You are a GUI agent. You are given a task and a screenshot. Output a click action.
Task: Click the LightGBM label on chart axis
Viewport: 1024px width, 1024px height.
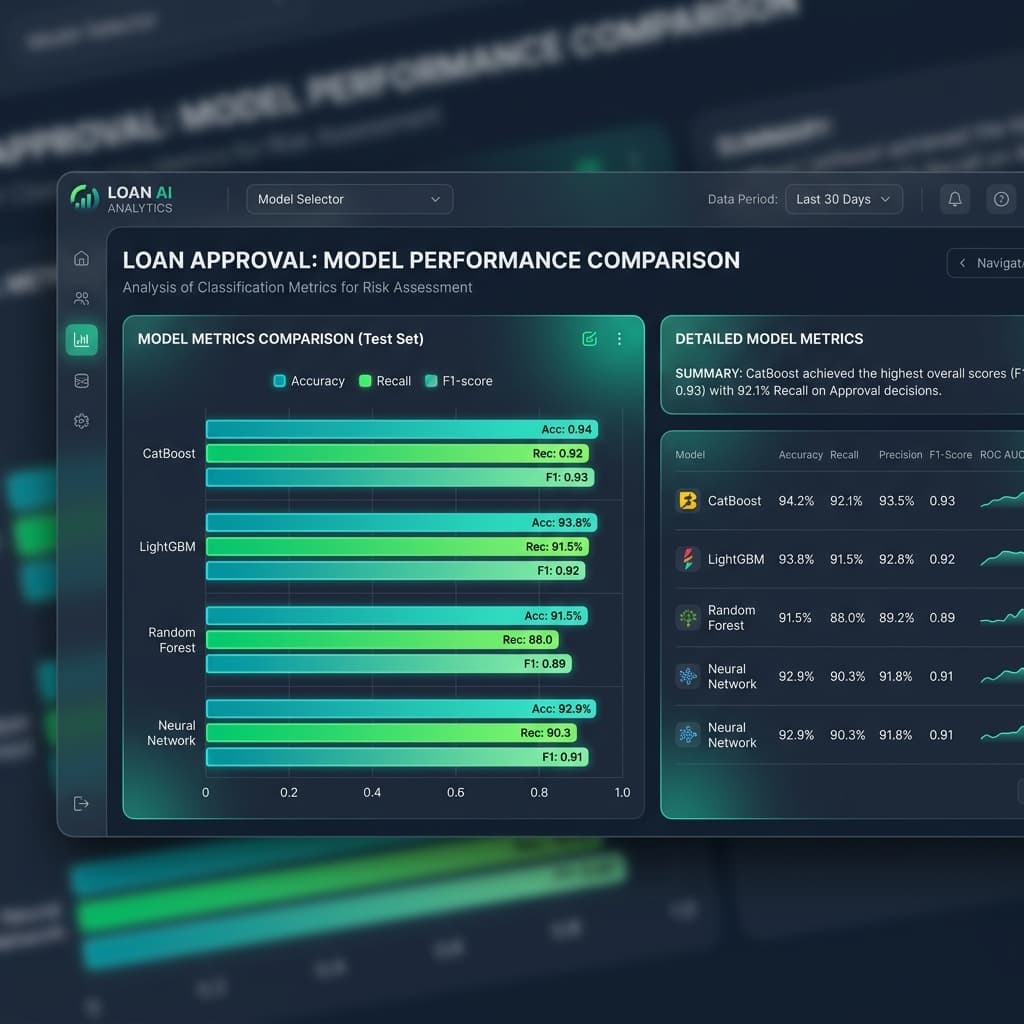167,547
